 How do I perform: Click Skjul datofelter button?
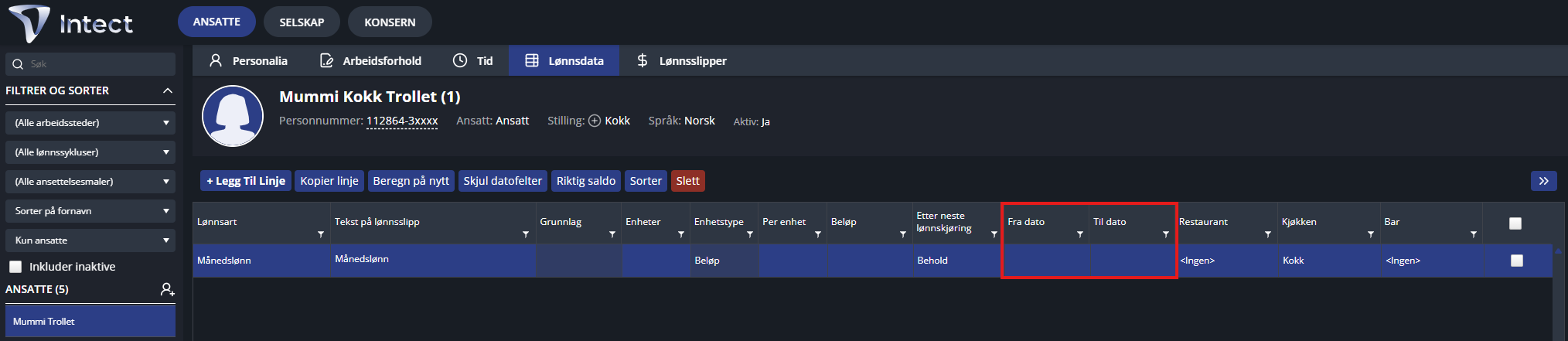point(503,181)
